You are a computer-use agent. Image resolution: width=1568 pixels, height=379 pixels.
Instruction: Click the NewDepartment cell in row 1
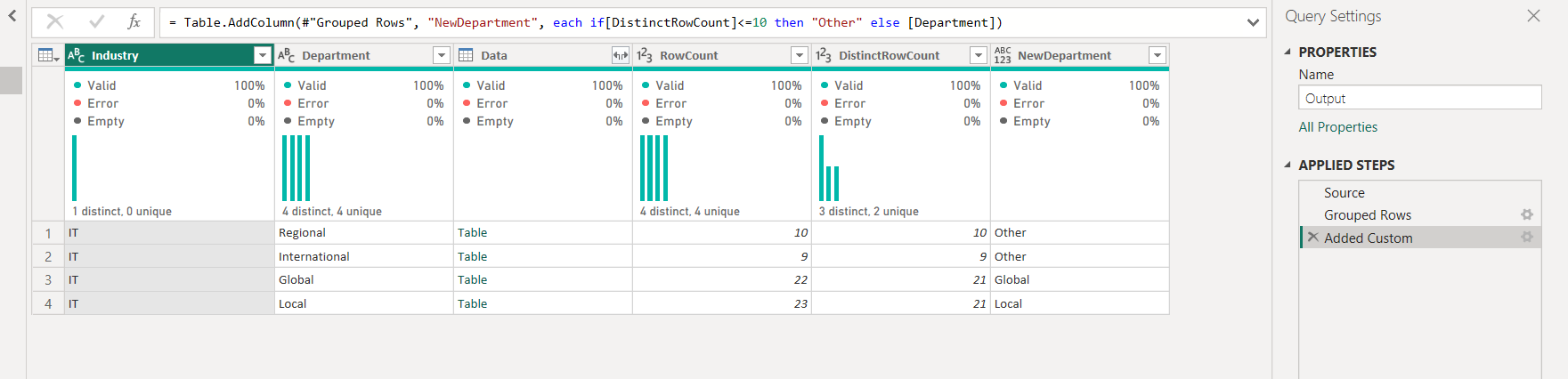tap(1079, 233)
